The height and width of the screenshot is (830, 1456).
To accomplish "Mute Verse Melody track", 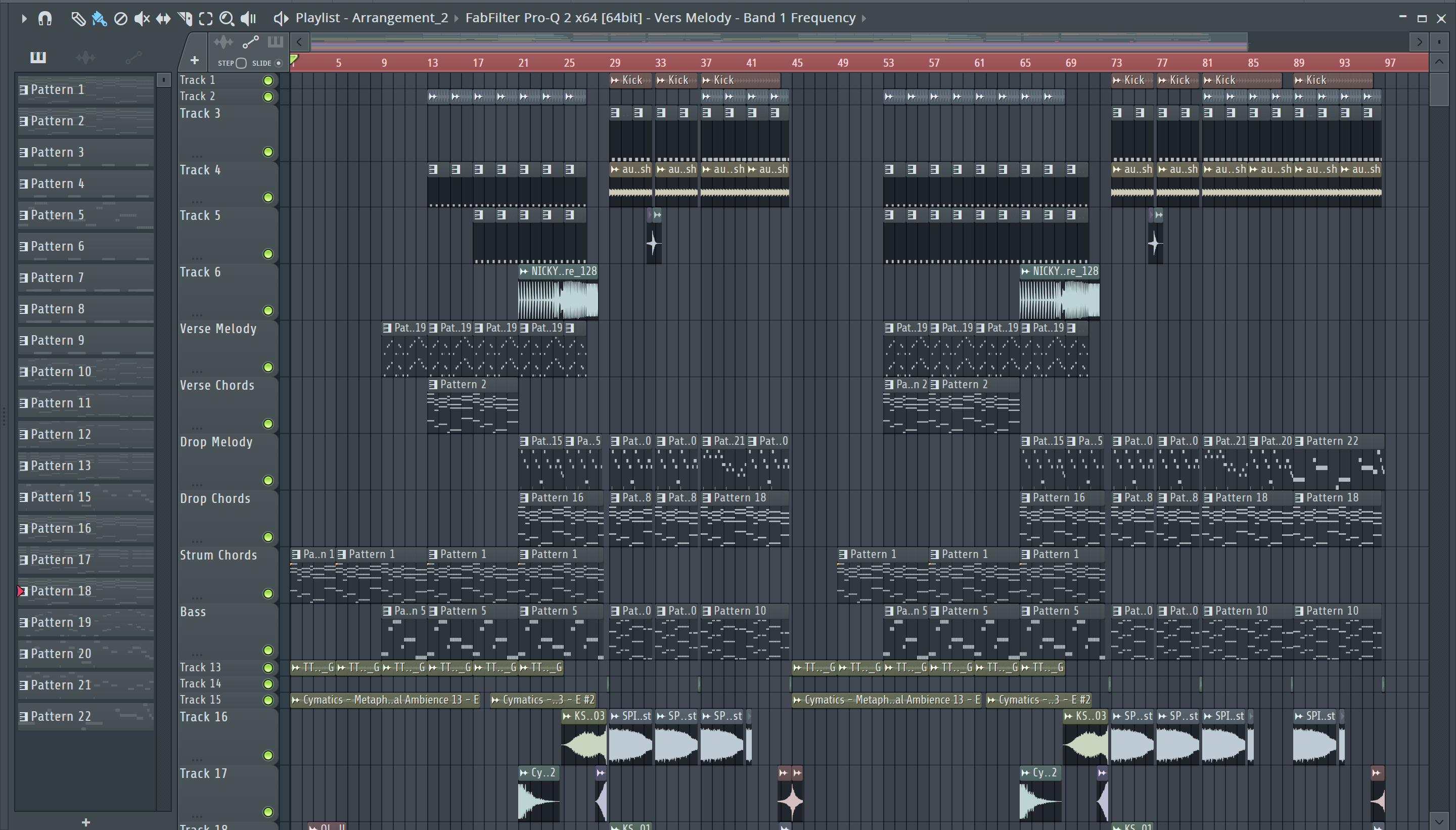I will (267, 367).
